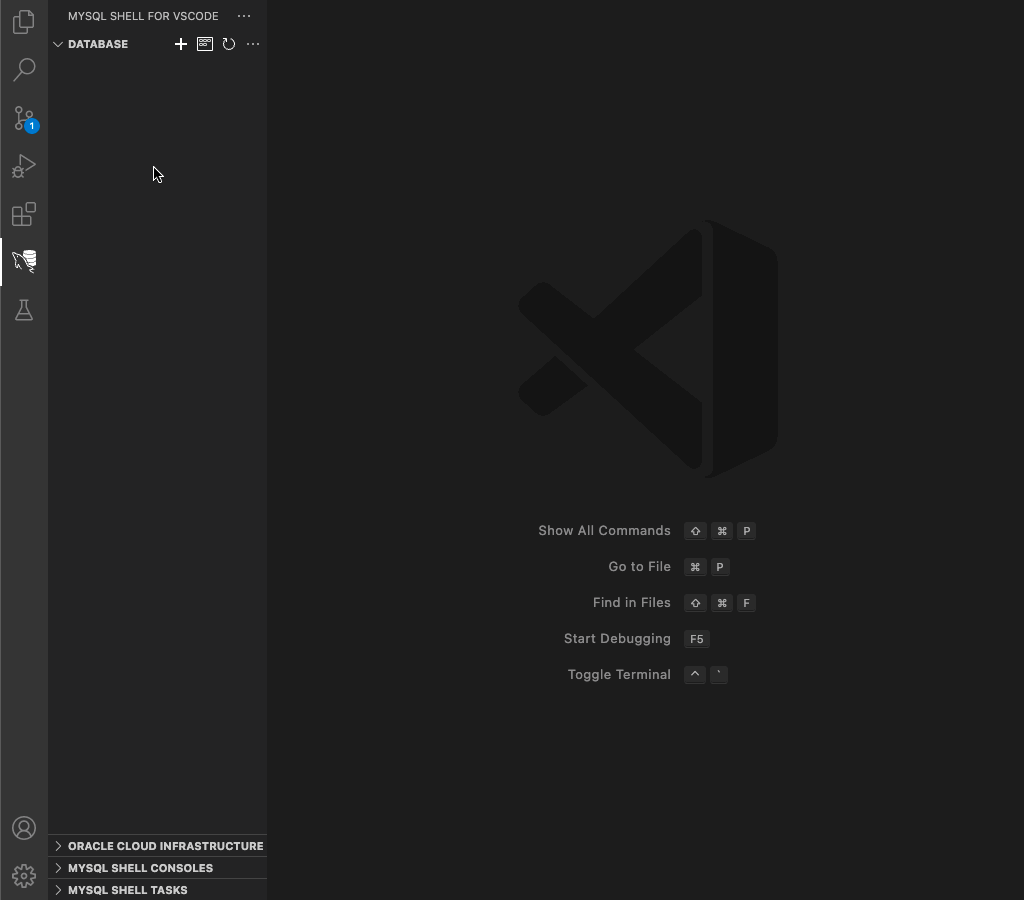Image resolution: width=1024 pixels, height=900 pixels.
Task: Open the Search view in activity bar
Action: point(24,69)
